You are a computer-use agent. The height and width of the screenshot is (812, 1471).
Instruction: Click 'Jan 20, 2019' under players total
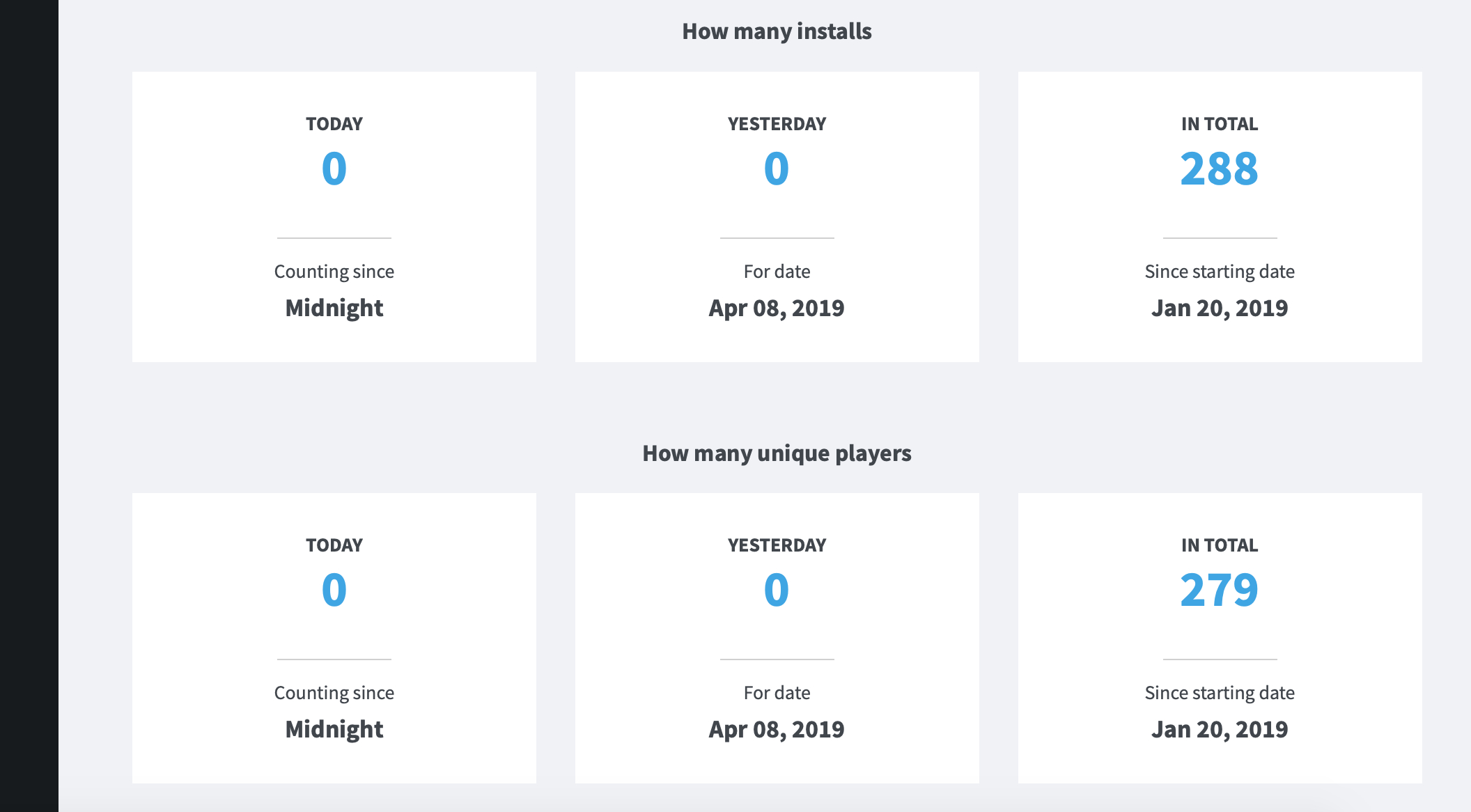tap(1219, 728)
